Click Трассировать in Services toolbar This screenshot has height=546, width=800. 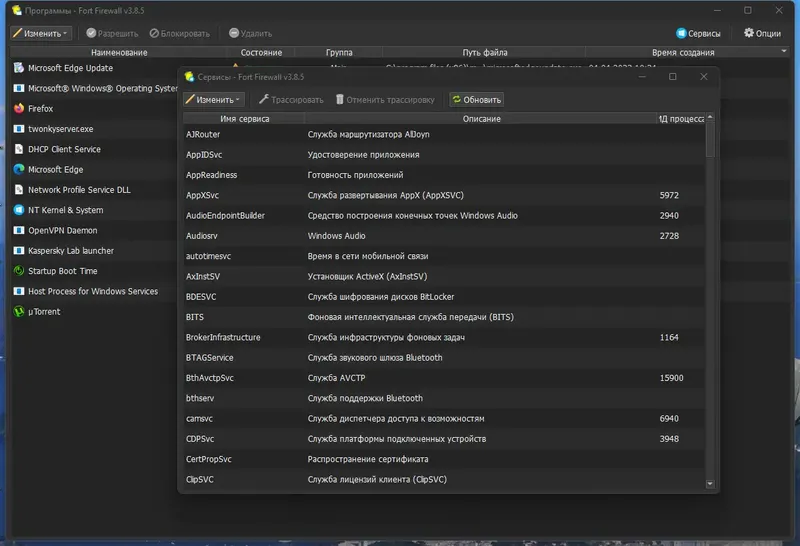point(291,100)
